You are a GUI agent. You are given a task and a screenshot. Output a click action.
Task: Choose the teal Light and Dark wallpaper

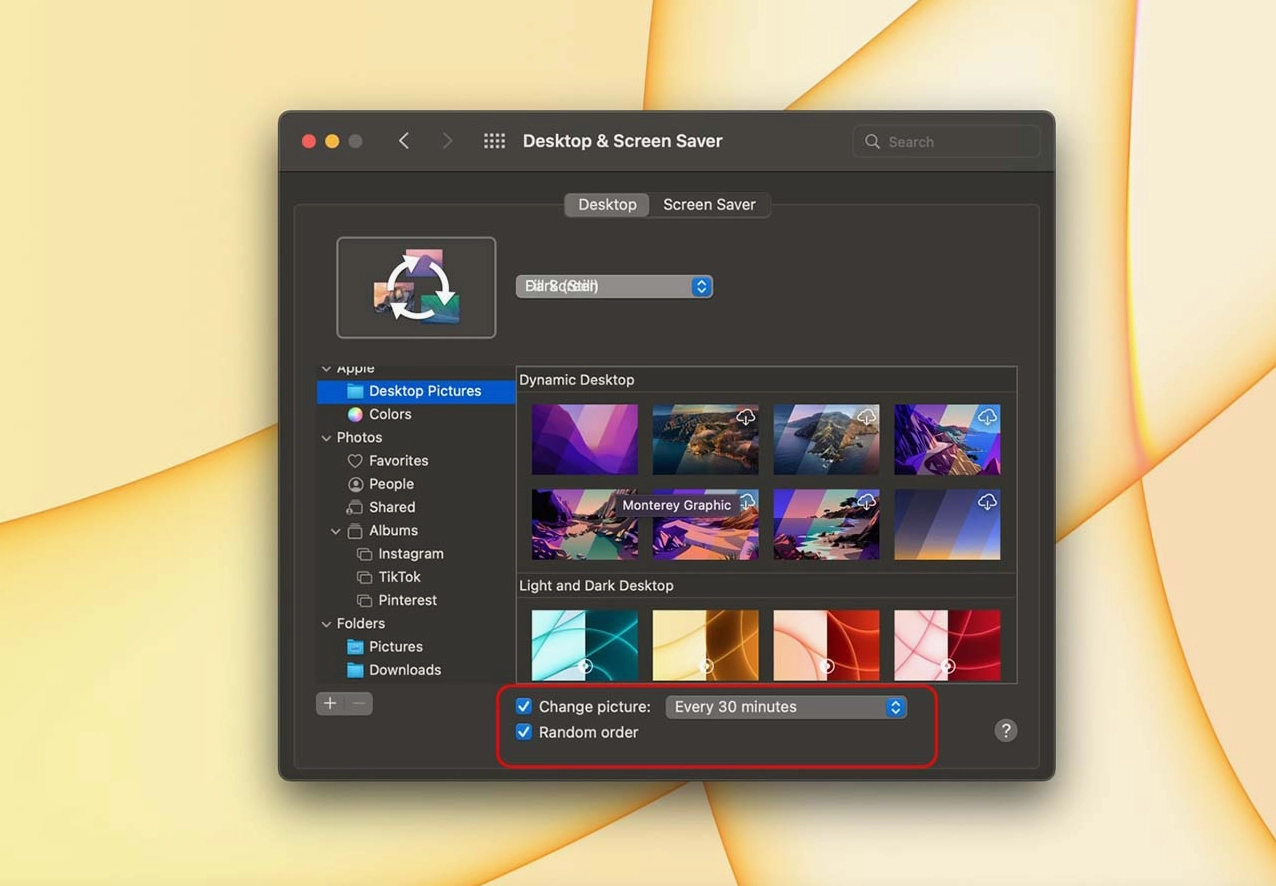584,645
